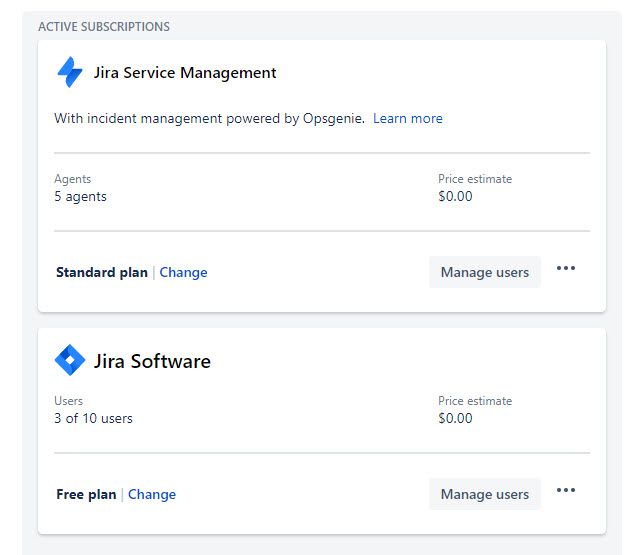Click the incident management powered by Opsgenie text
This screenshot has height=555, width=638.
click(210, 118)
